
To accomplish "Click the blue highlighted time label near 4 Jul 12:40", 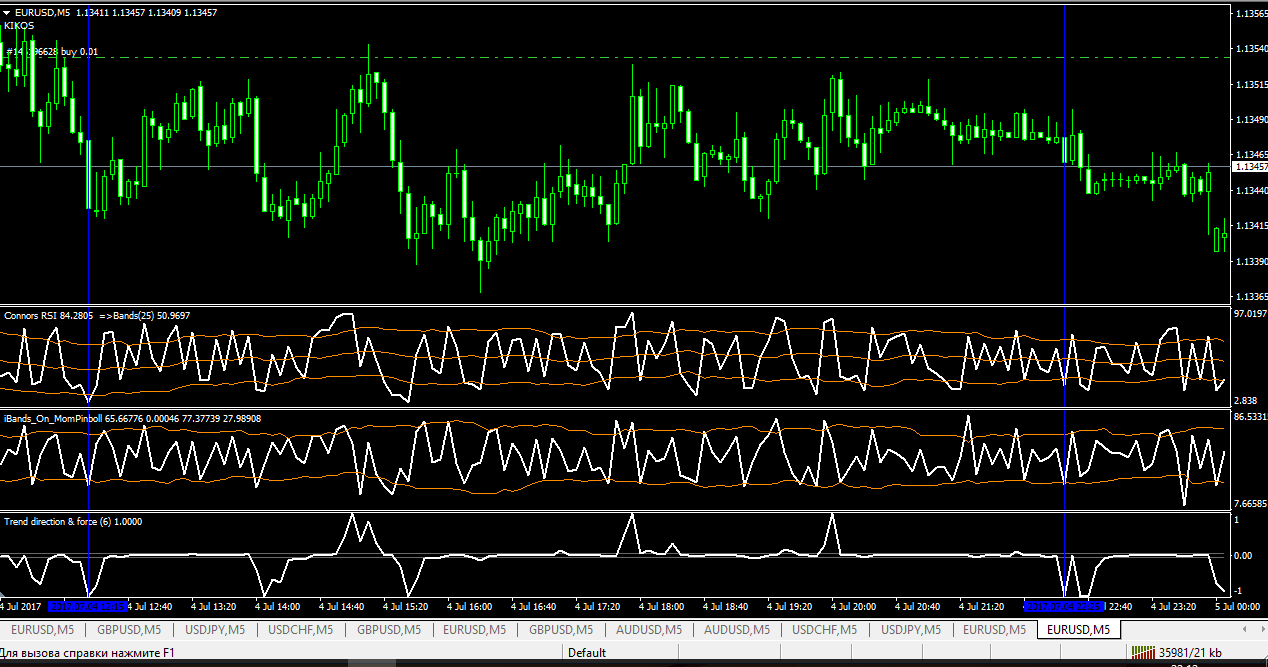I will (x=87, y=606).
